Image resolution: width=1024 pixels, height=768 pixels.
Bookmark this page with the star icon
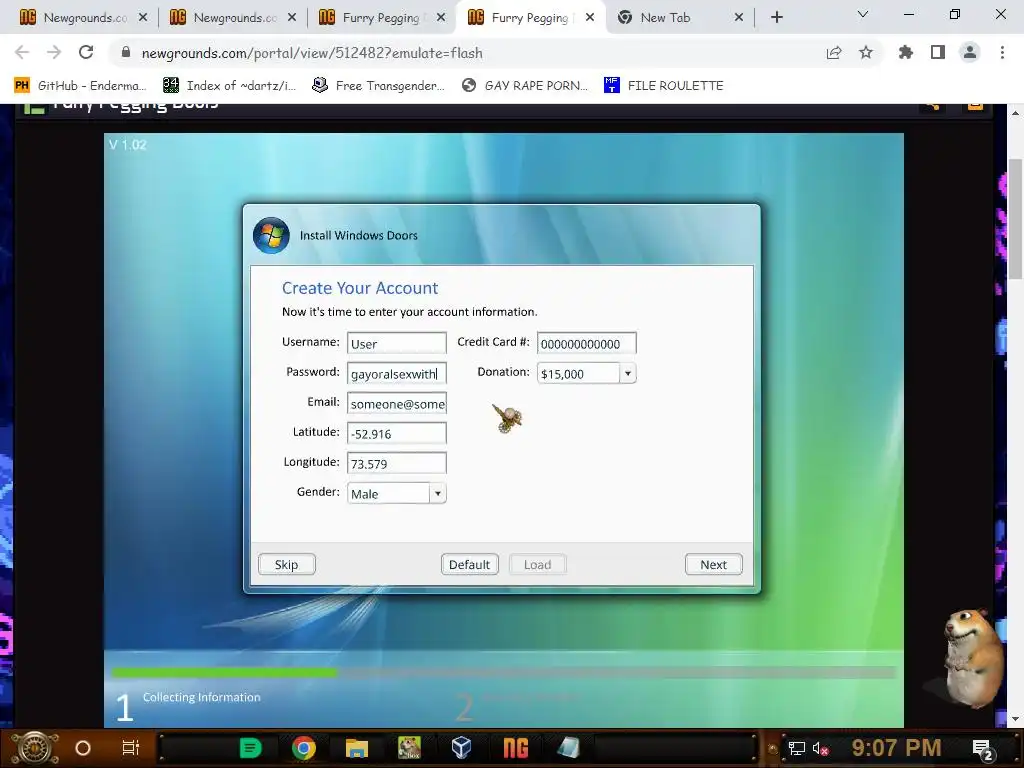point(866,53)
